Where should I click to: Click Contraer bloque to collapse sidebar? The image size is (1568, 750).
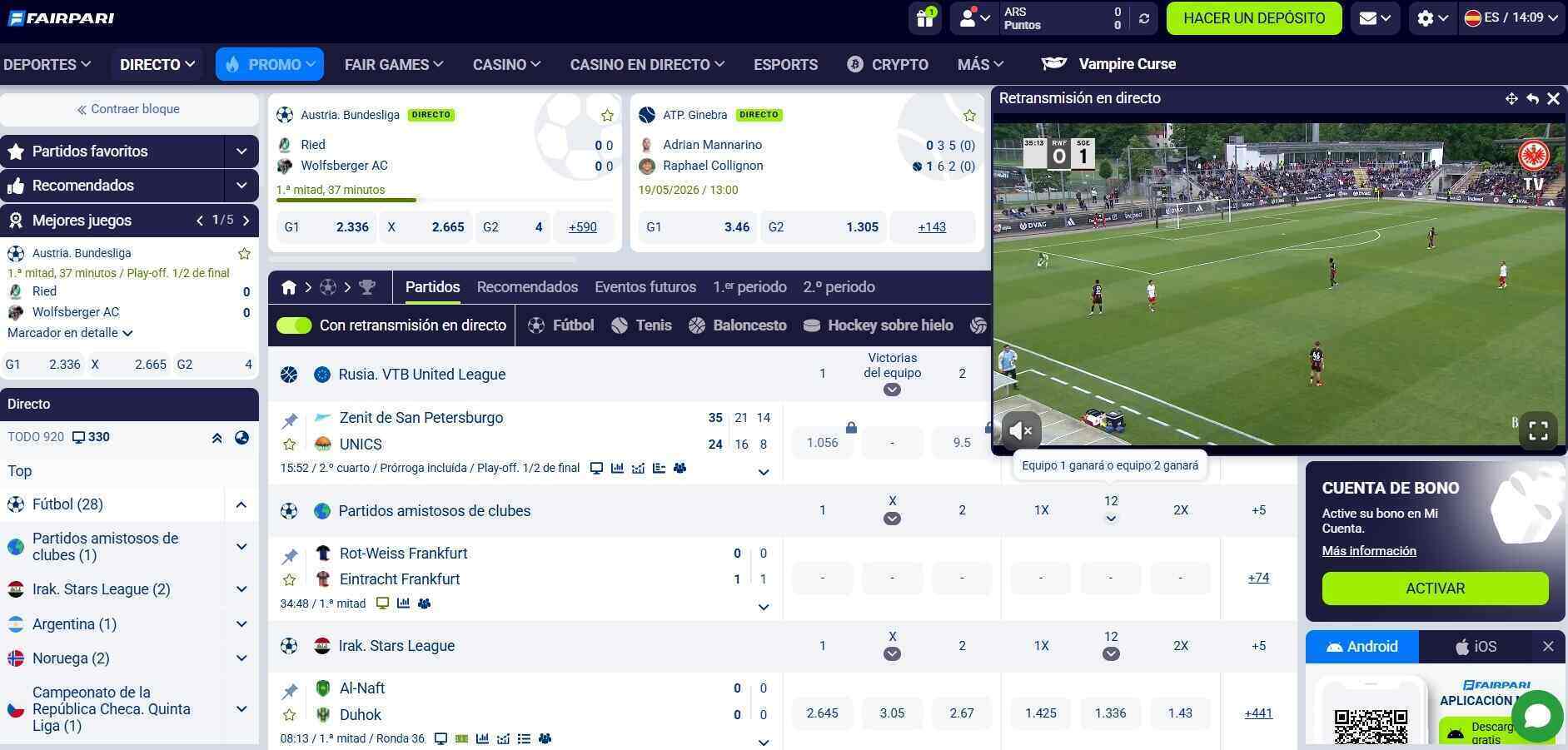point(129,109)
